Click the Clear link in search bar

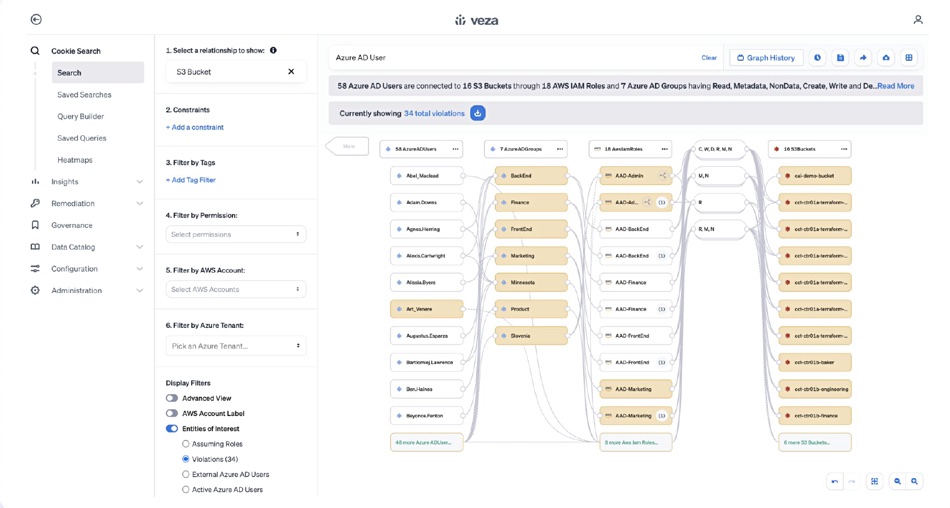tap(709, 58)
